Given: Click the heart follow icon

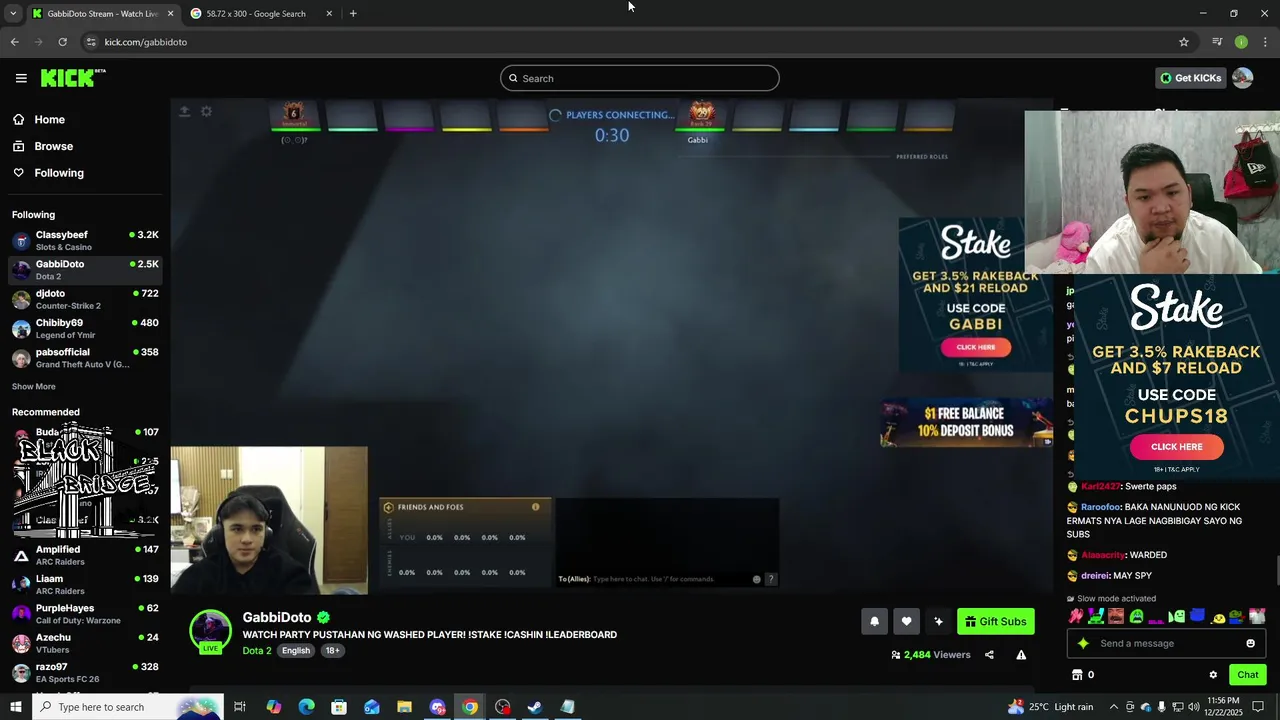Looking at the screenshot, I should 906,621.
